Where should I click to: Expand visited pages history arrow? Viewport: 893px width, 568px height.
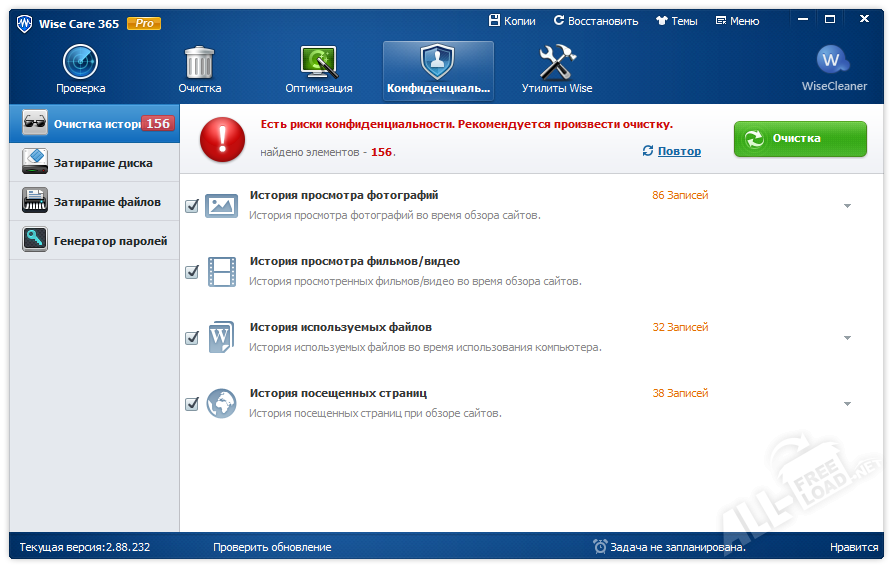pos(847,404)
